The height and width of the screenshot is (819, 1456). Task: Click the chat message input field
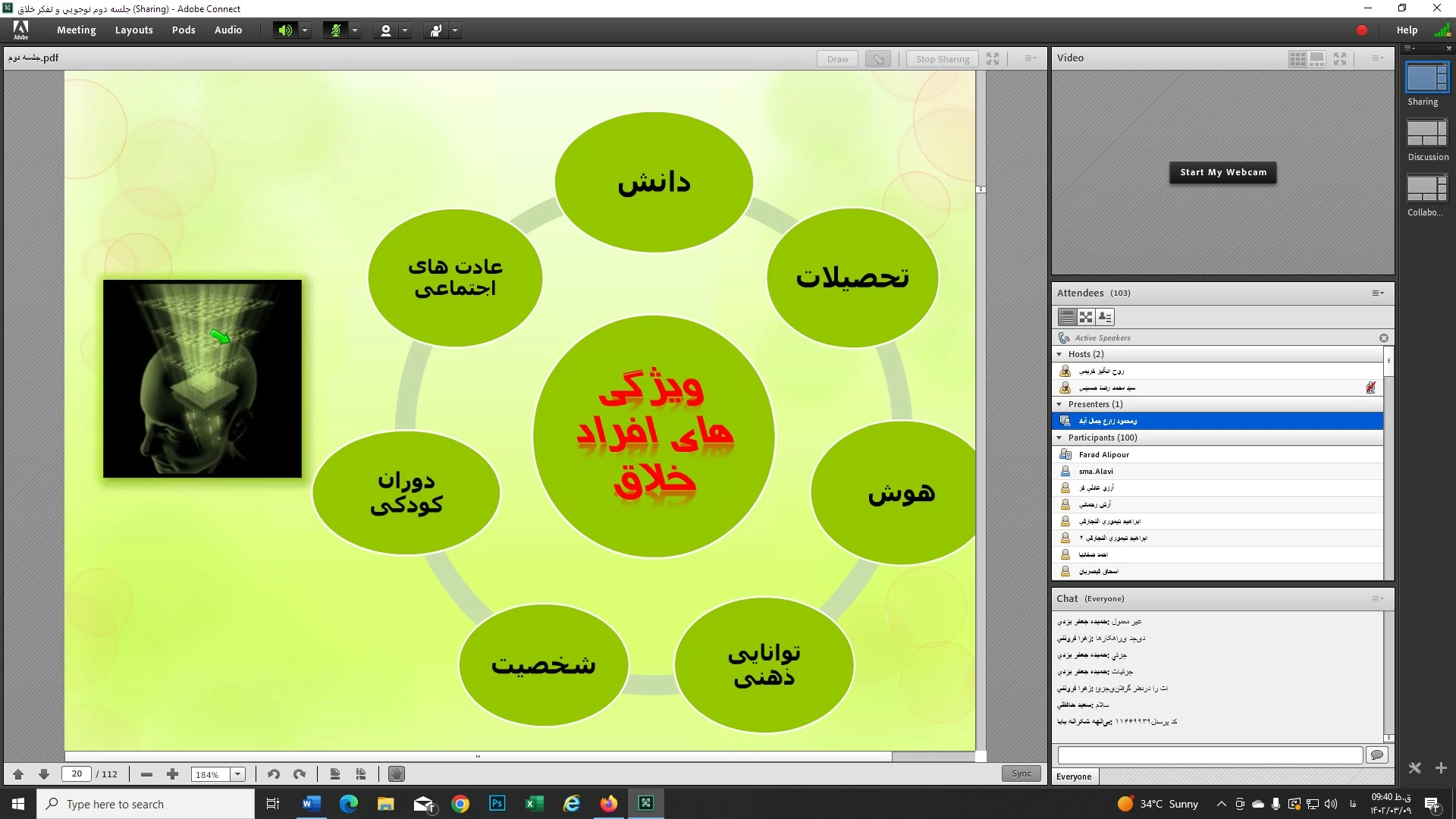[1210, 755]
